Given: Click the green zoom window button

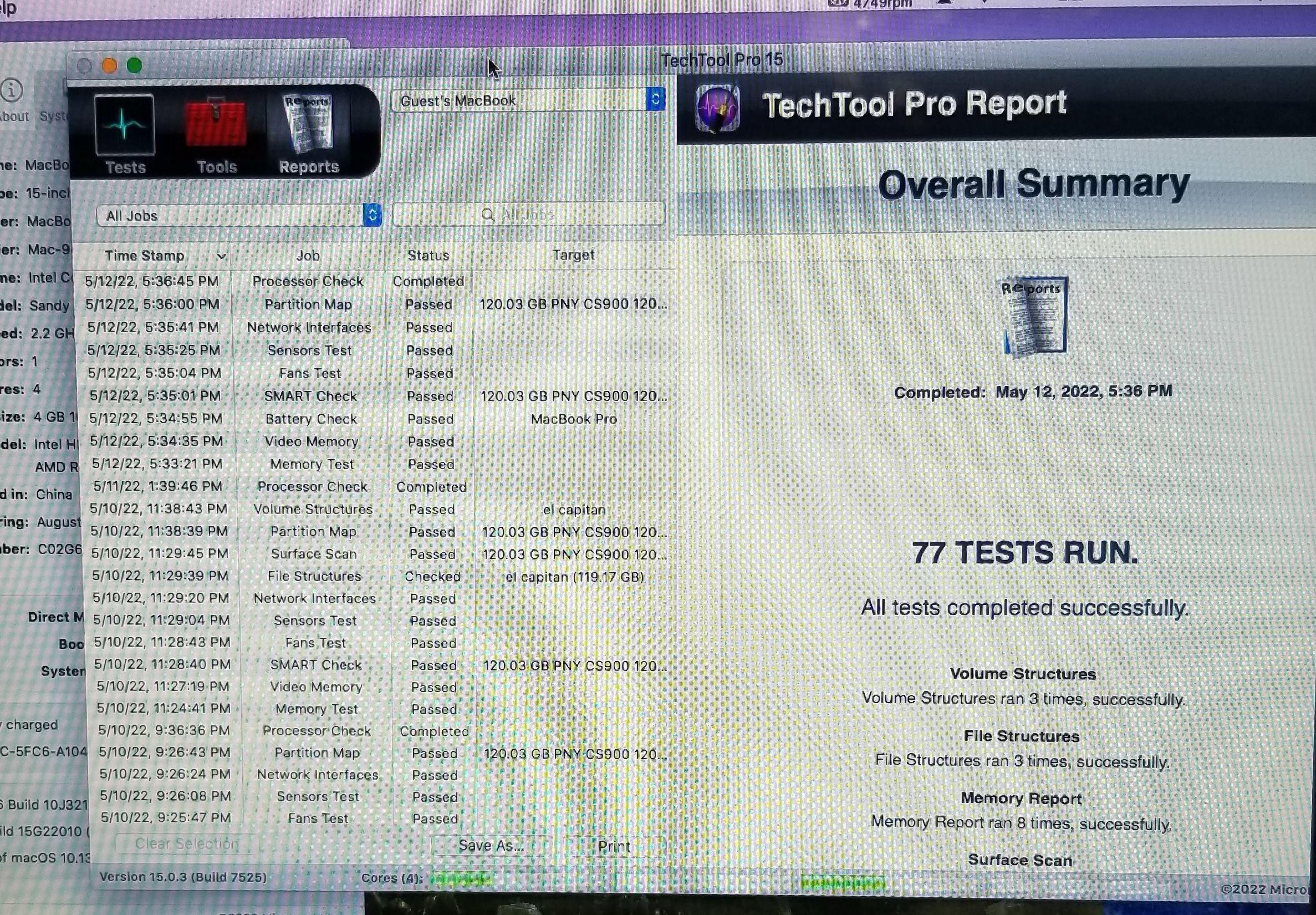Looking at the screenshot, I should [135, 65].
